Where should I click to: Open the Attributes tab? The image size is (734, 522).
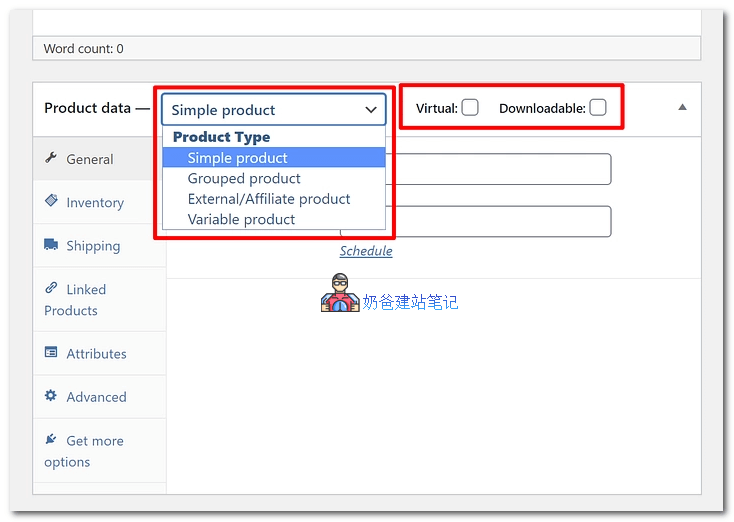[99, 353]
